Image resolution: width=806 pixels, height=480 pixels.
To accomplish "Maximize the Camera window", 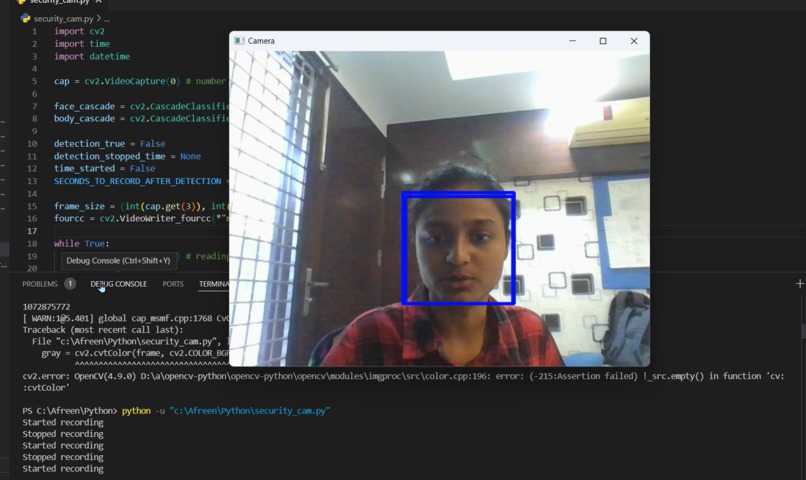I will click(x=603, y=41).
